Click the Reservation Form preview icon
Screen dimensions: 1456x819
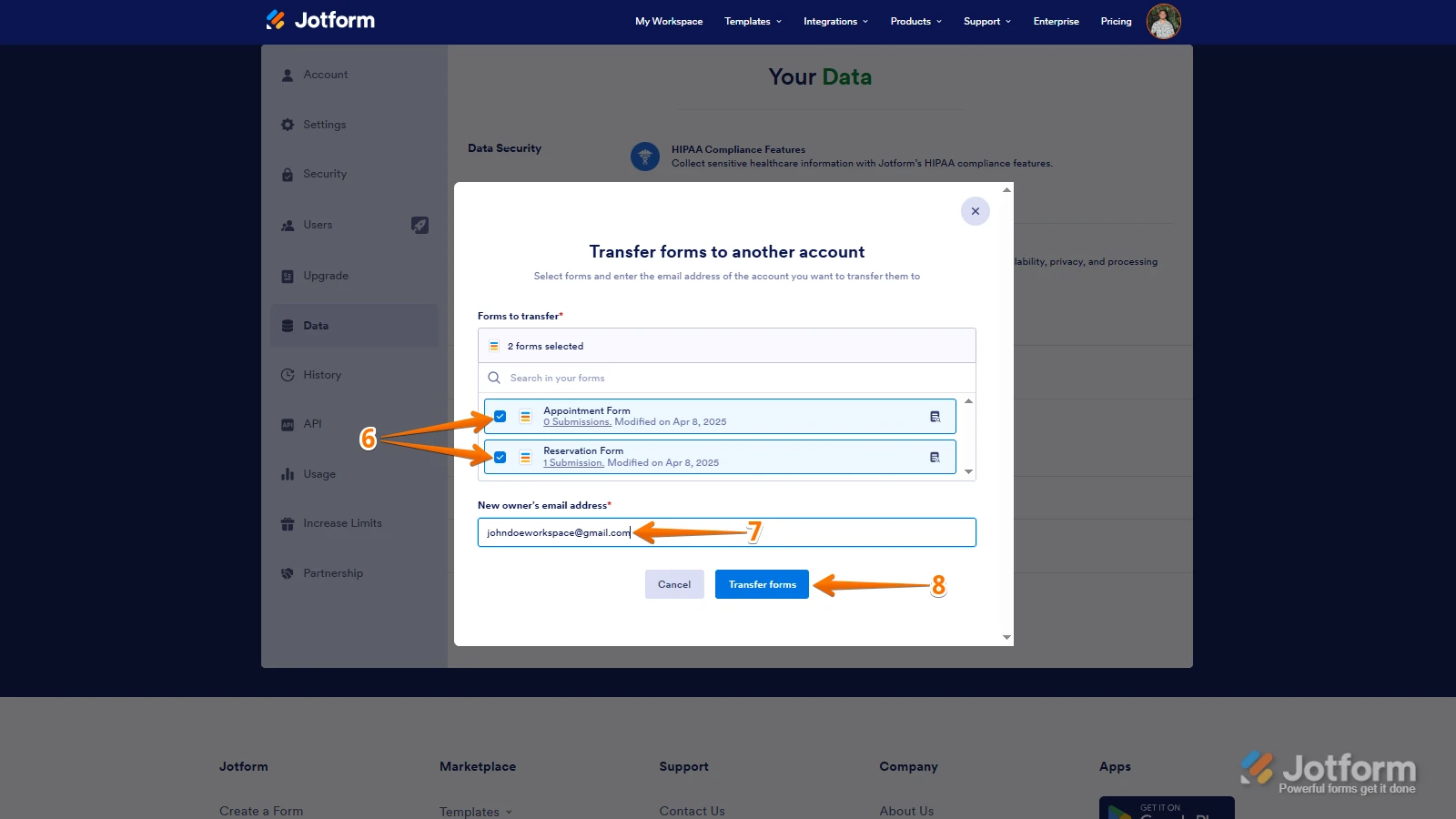click(935, 457)
